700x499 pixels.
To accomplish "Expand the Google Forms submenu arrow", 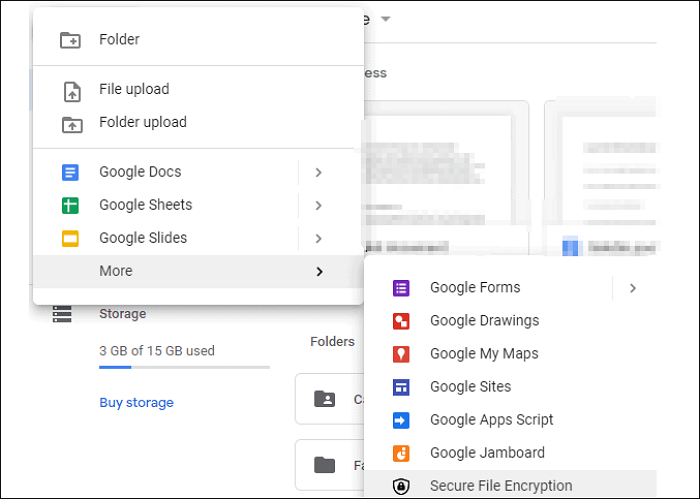I will pyautogui.click(x=633, y=288).
